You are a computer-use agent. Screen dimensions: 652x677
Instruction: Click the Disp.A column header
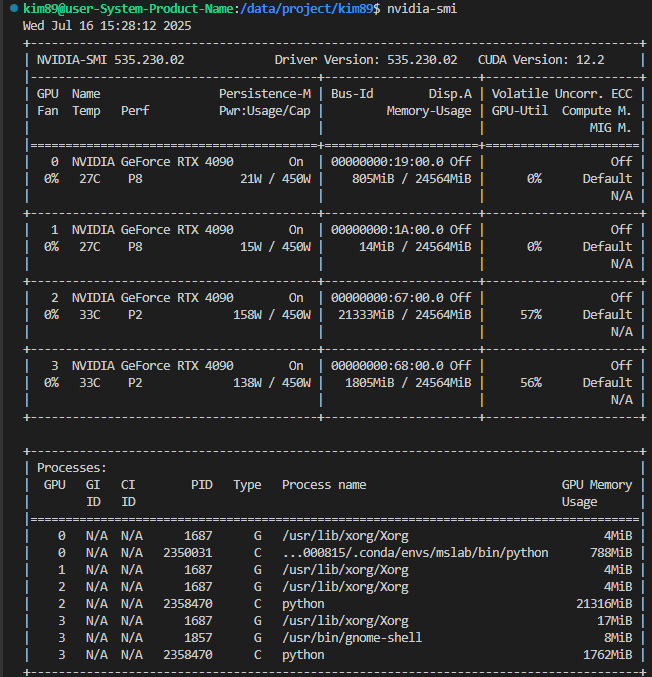[450, 94]
